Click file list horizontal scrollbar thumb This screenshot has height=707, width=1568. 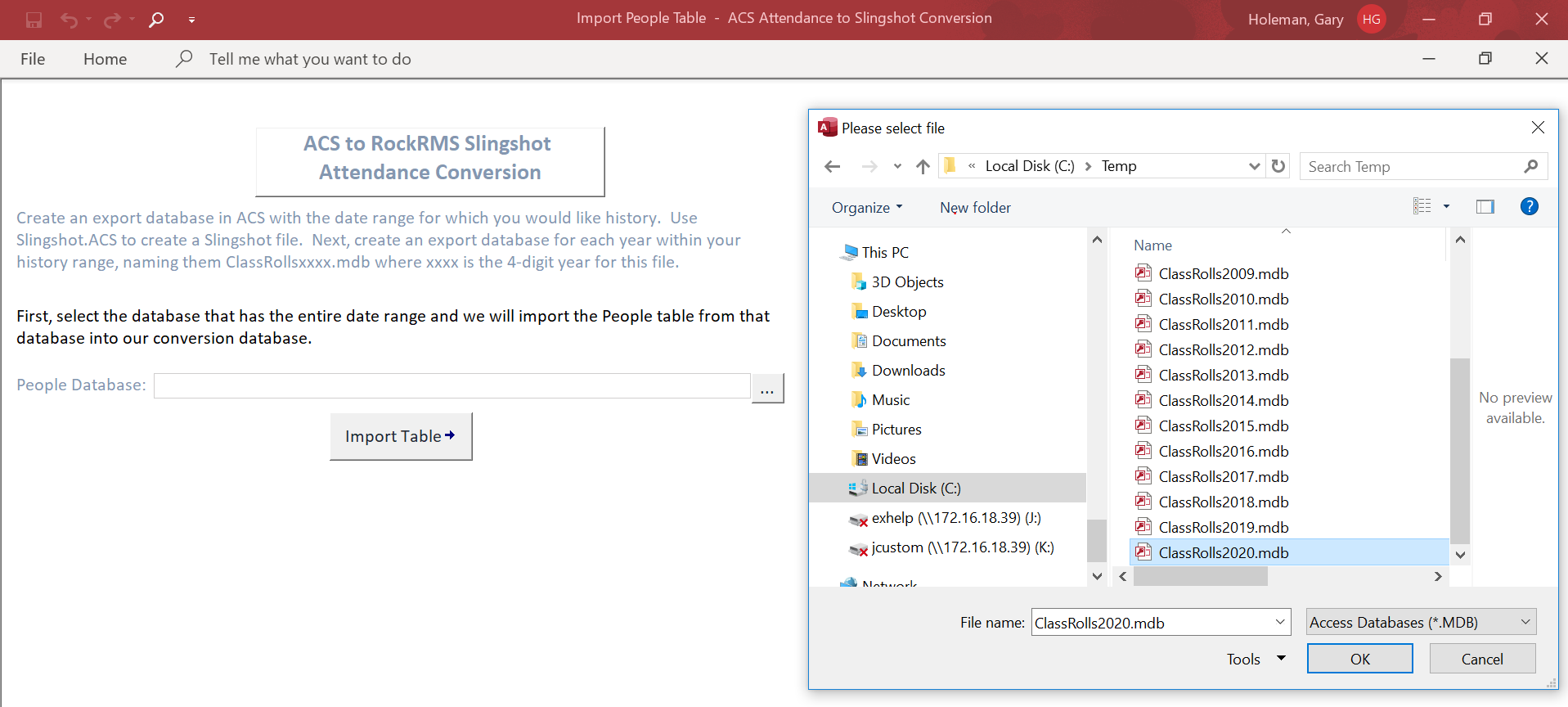(x=1201, y=577)
